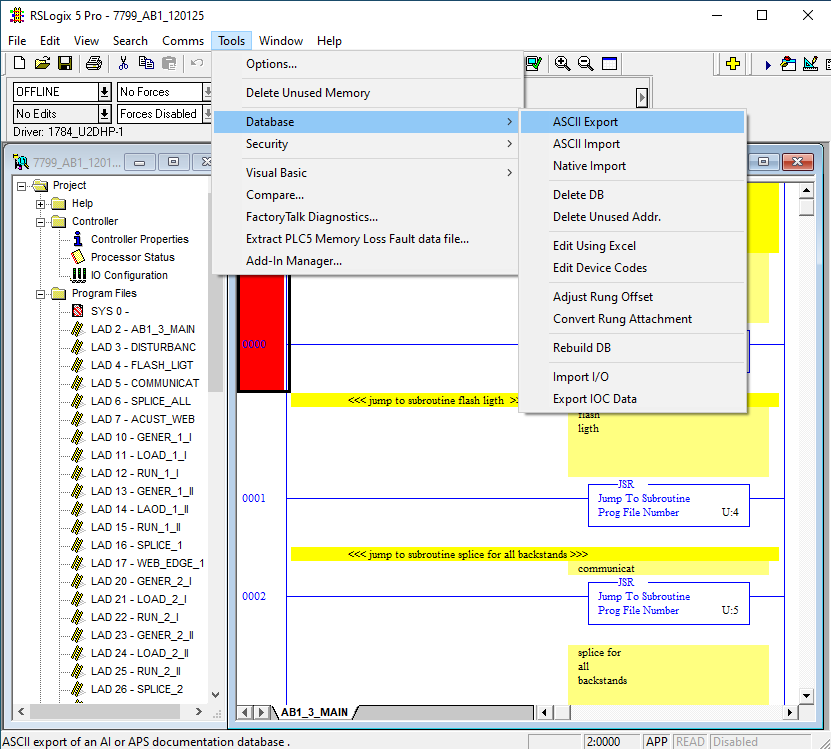Viewport: 831px width, 749px height.
Task: Open the No Edits dropdown
Action: [x=104, y=114]
